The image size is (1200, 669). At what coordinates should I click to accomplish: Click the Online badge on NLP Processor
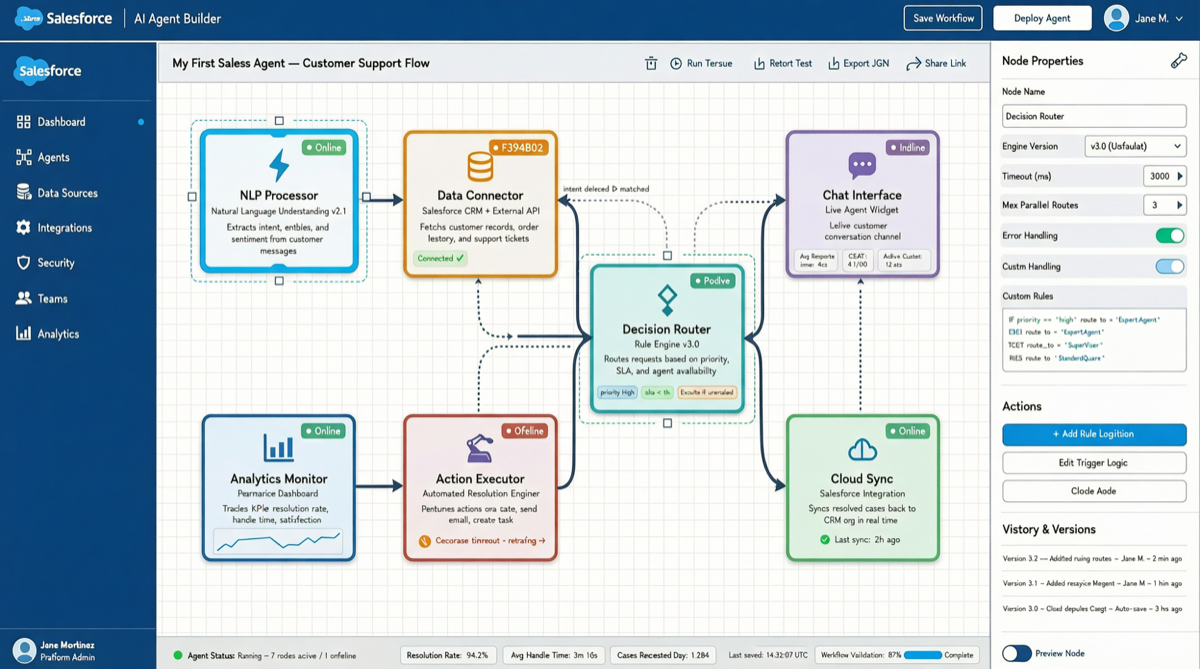coord(324,147)
